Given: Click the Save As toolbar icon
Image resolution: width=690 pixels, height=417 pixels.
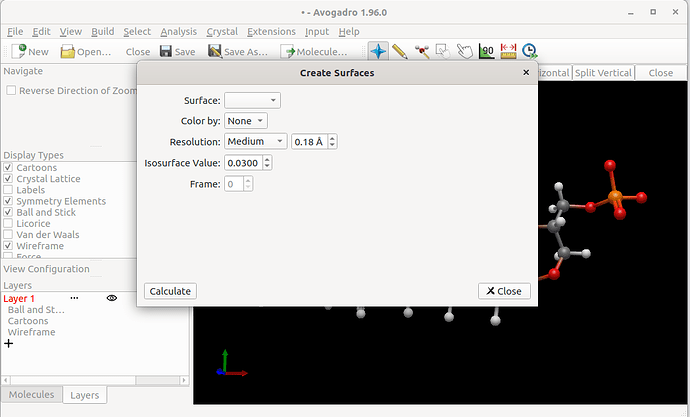Looking at the screenshot, I should point(215,51).
